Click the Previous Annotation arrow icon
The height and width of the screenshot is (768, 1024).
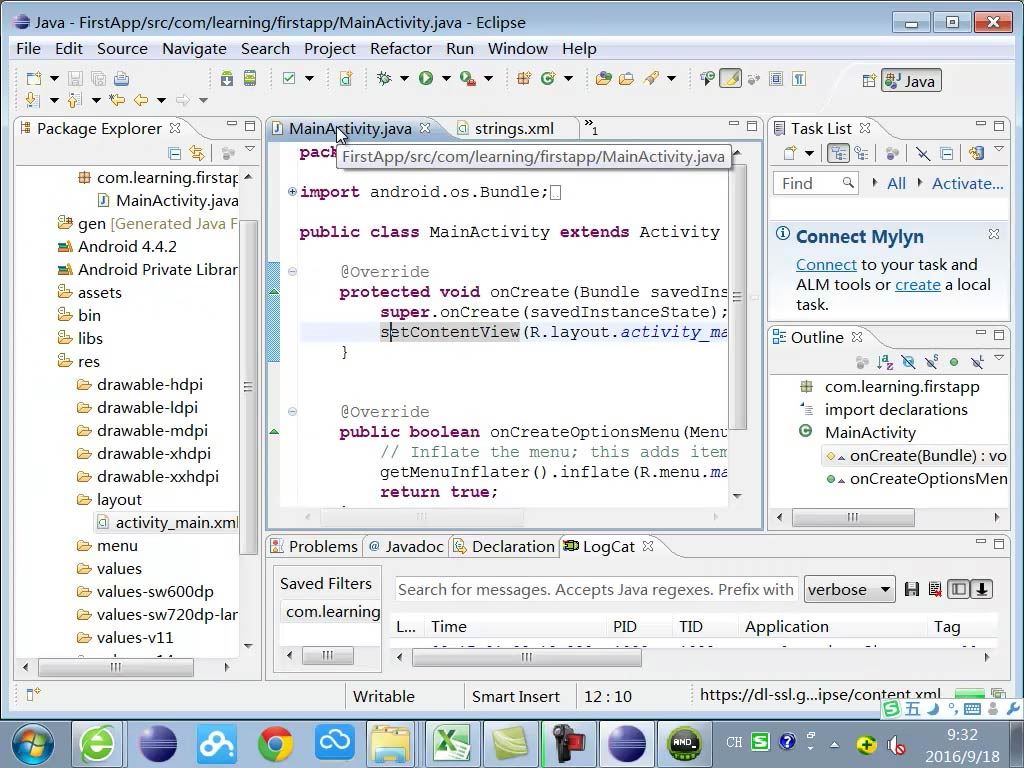pyautogui.click(x=74, y=100)
